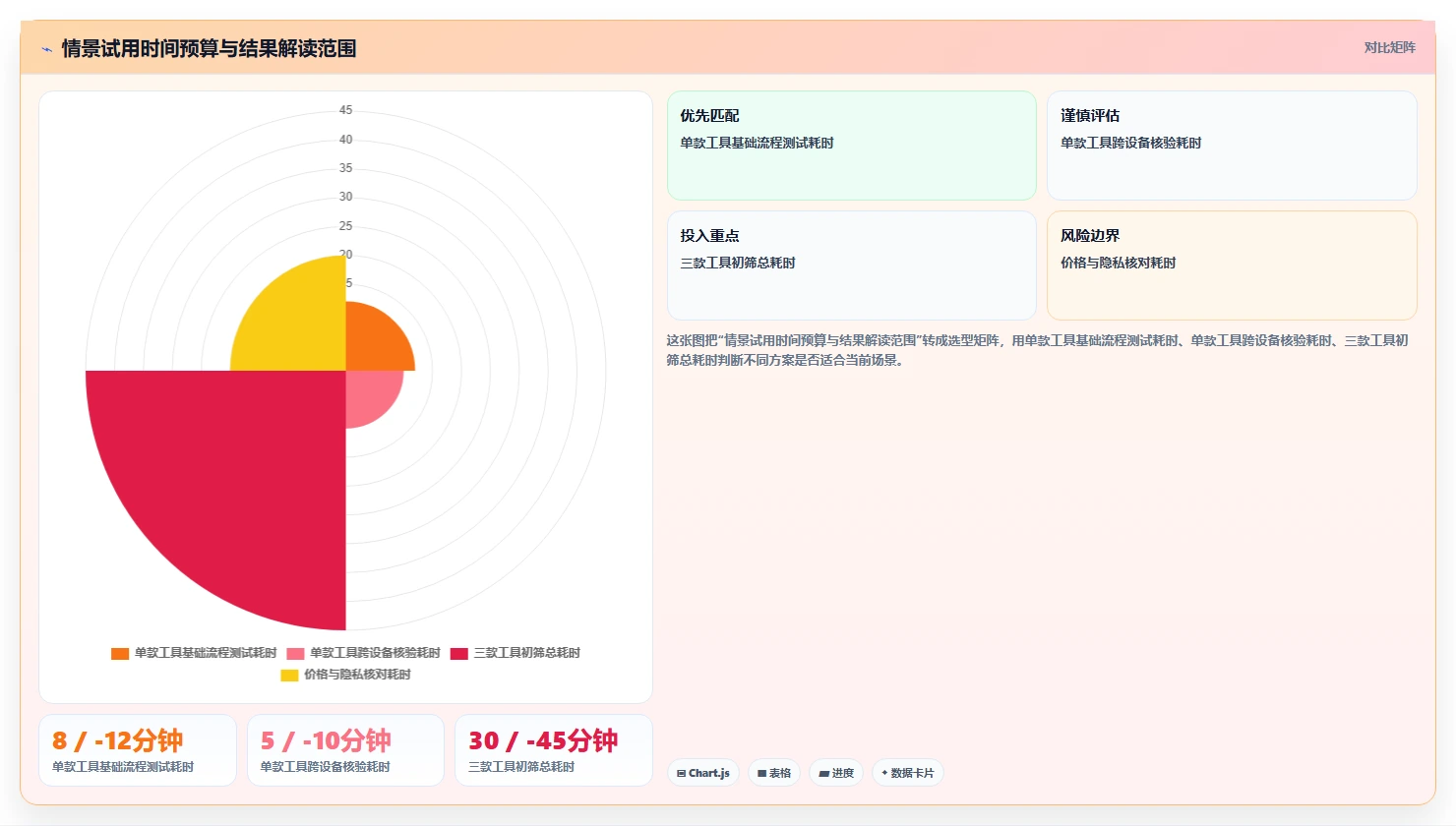Viewport: 1456px width, 826px height.
Task: Select the pink polar chart segment
Action: tap(369, 393)
